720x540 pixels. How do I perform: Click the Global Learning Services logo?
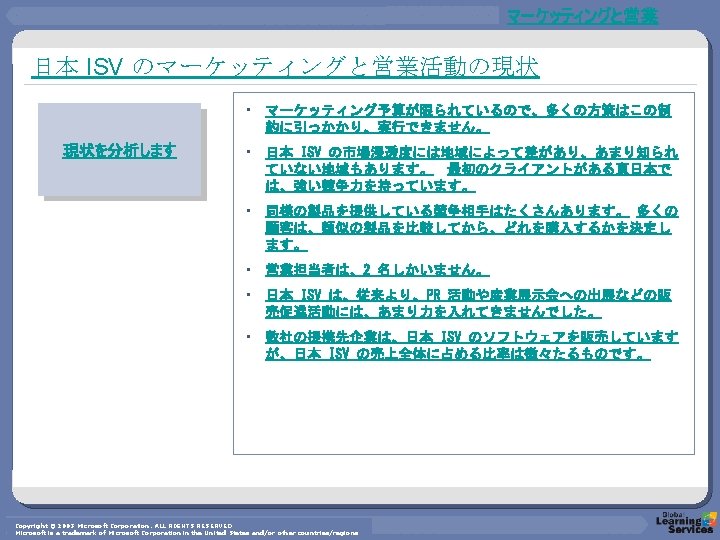686,522
